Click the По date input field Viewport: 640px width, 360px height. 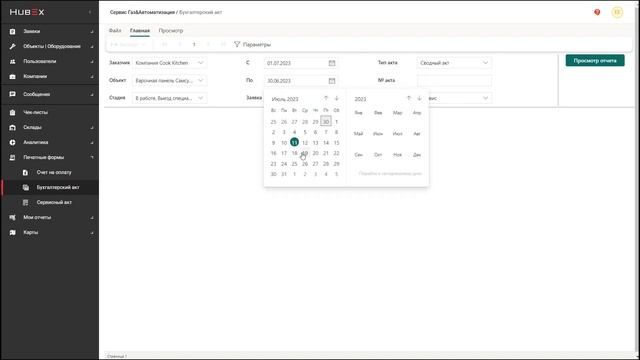tap(301, 81)
